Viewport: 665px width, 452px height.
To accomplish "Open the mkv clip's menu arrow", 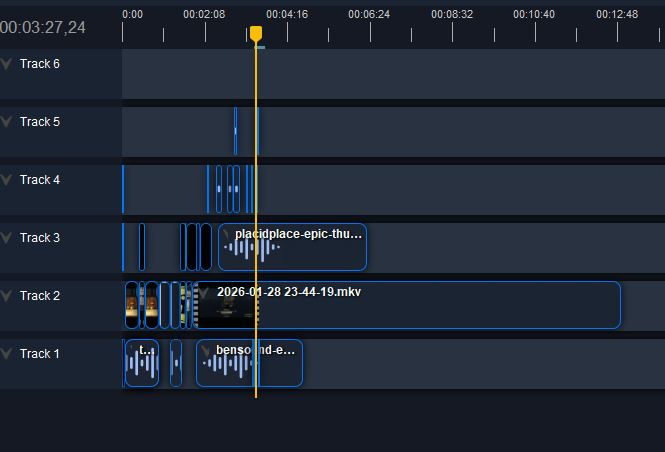I will 204,292.
